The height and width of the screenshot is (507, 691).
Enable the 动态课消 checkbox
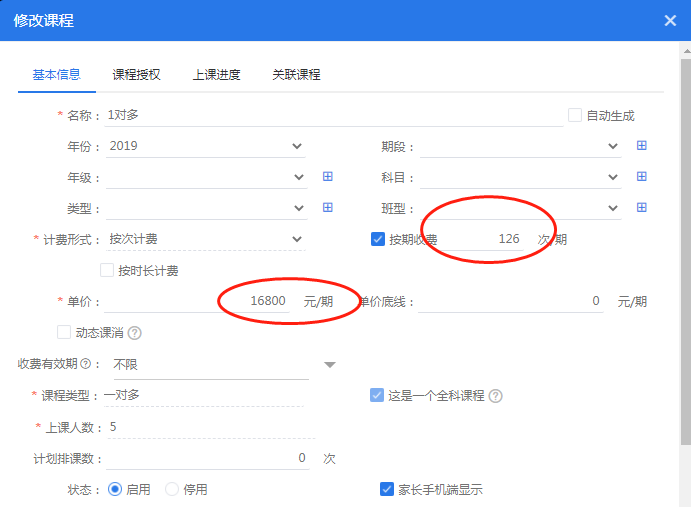coord(64,332)
